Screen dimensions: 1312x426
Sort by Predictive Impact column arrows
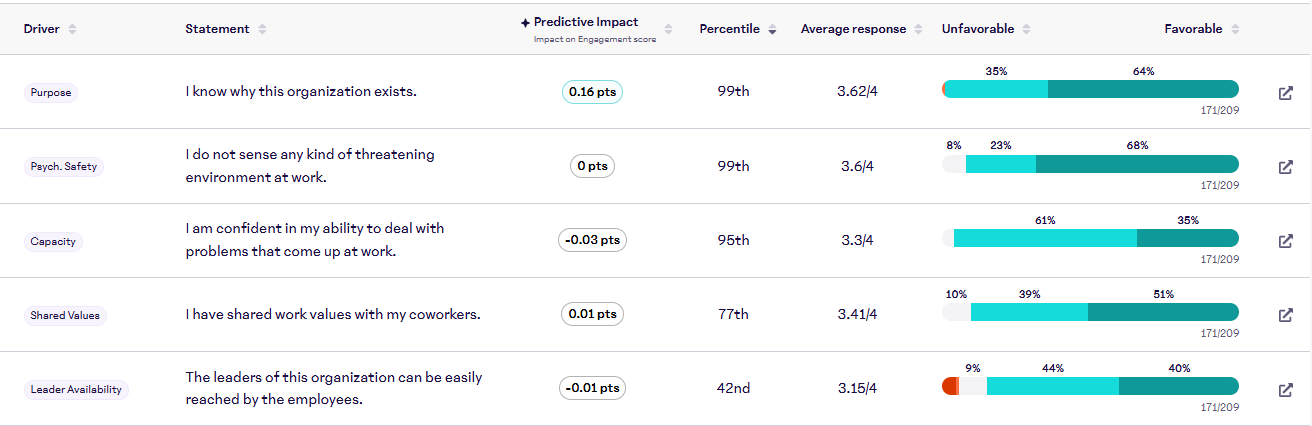pos(668,30)
